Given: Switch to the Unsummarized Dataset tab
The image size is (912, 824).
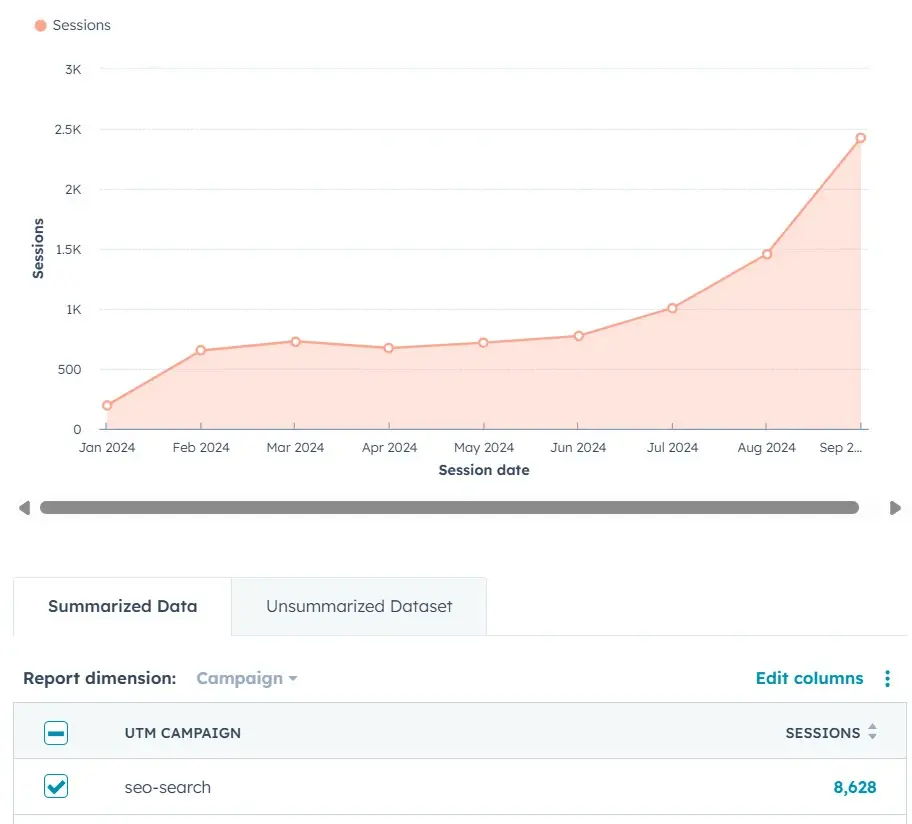Looking at the screenshot, I should tap(359, 606).
